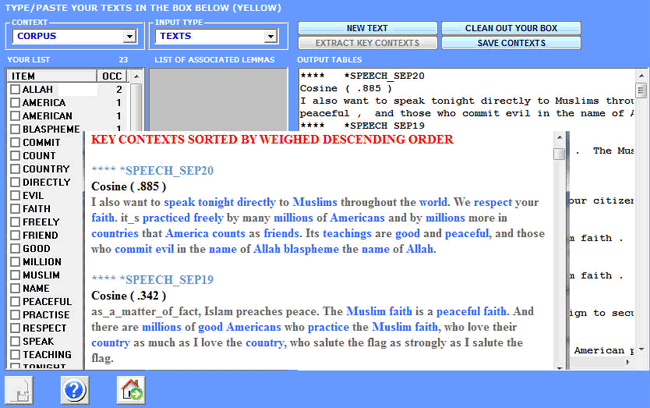Click the key contexts scrollbar thumb

pos(559,154)
